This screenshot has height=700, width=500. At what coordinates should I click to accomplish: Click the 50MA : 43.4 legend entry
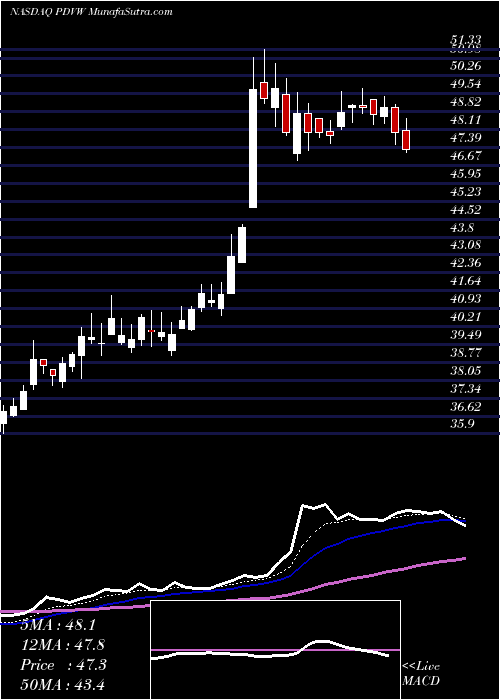pyautogui.click(x=62, y=685)
